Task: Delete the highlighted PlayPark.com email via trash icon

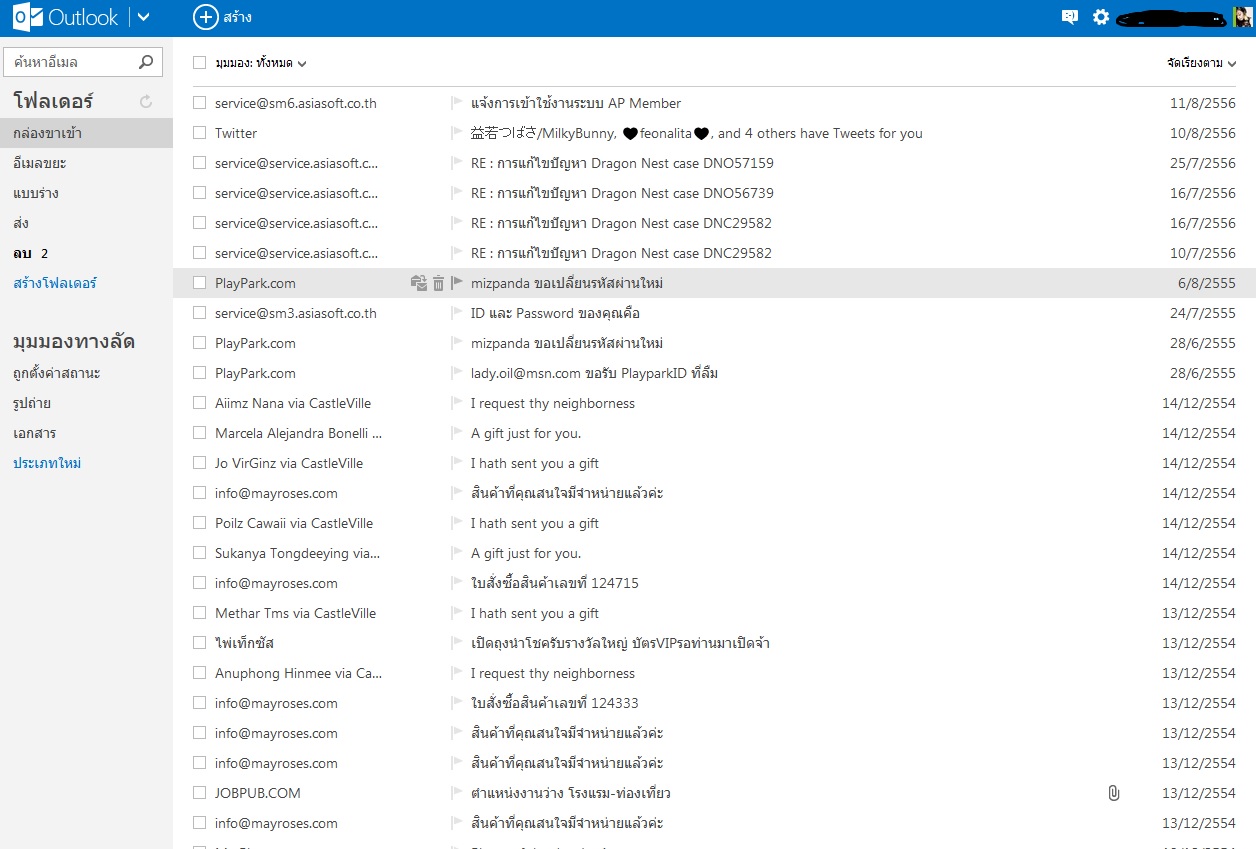Action: (x=438, y=284)
